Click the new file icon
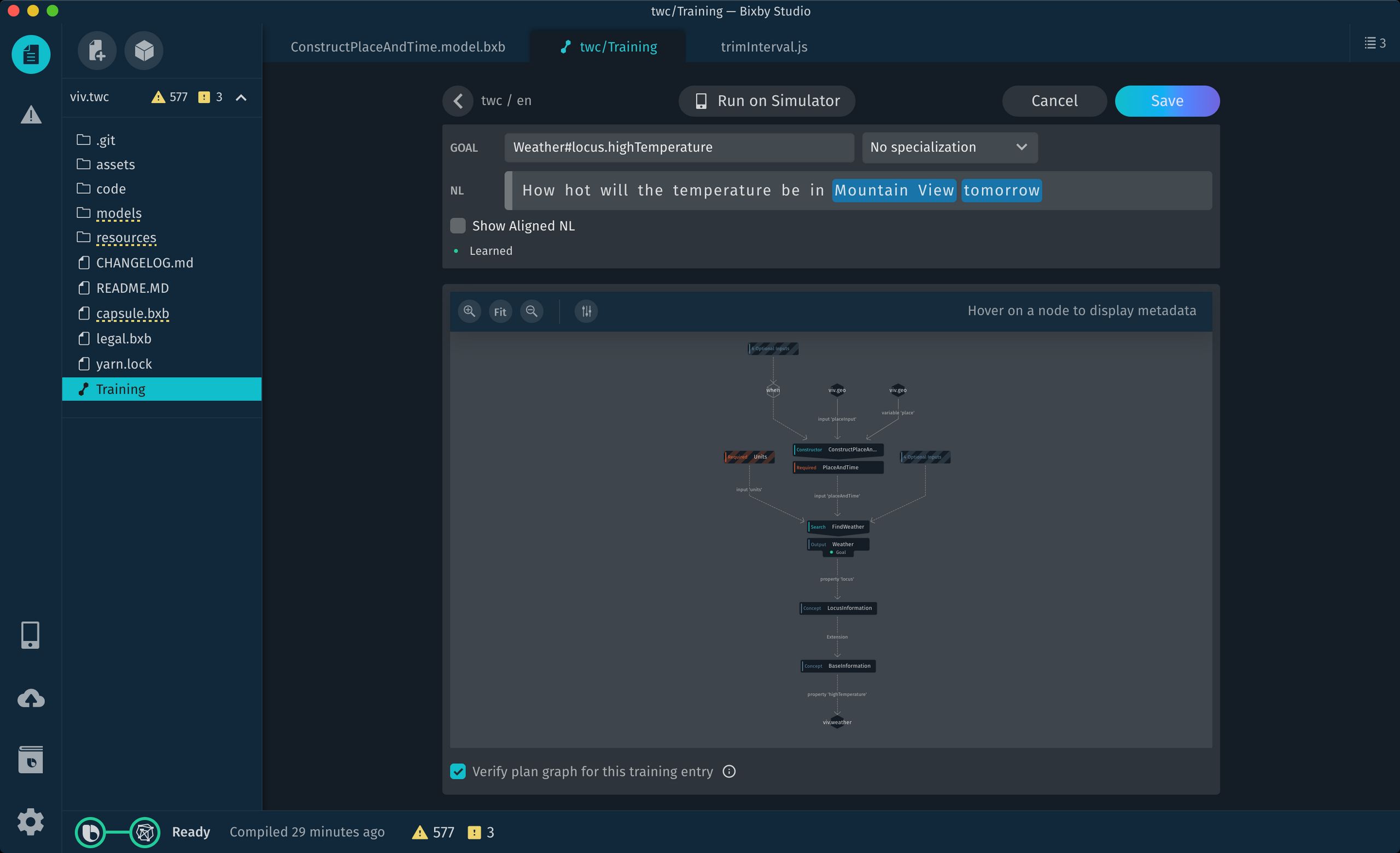The height and width of the screenshot is (853, 1400). [97, 50]
